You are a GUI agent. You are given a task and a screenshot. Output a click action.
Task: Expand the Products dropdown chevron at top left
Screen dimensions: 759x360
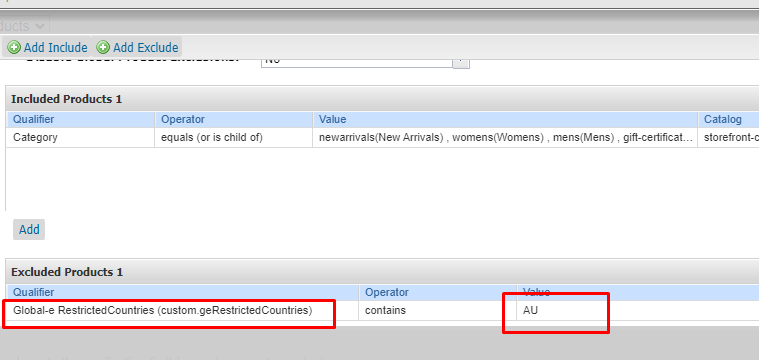41,26
